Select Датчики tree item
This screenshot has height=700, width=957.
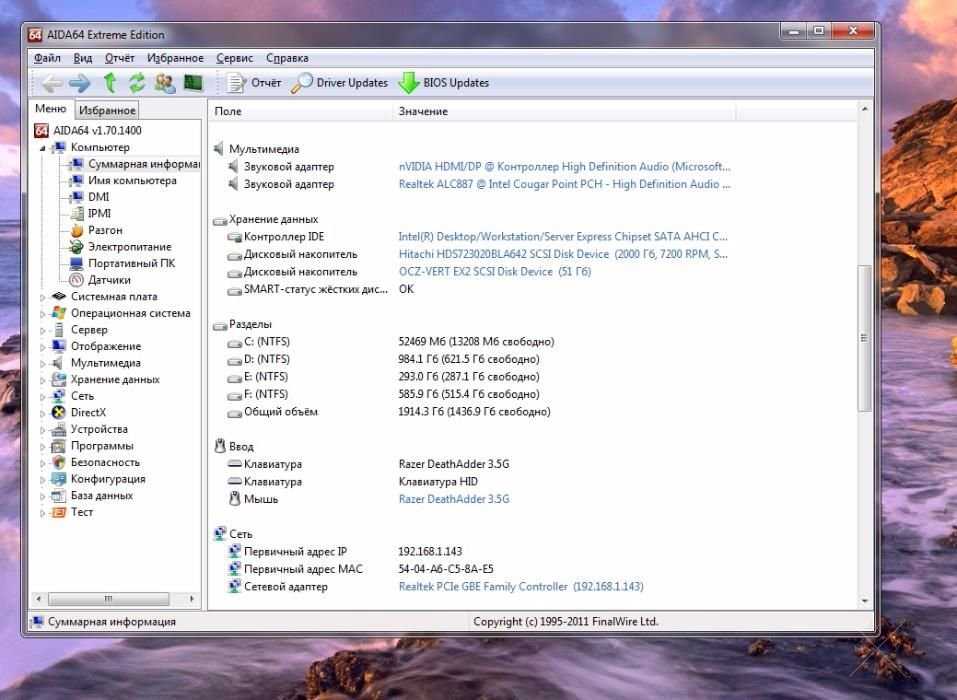coord(109,280)
